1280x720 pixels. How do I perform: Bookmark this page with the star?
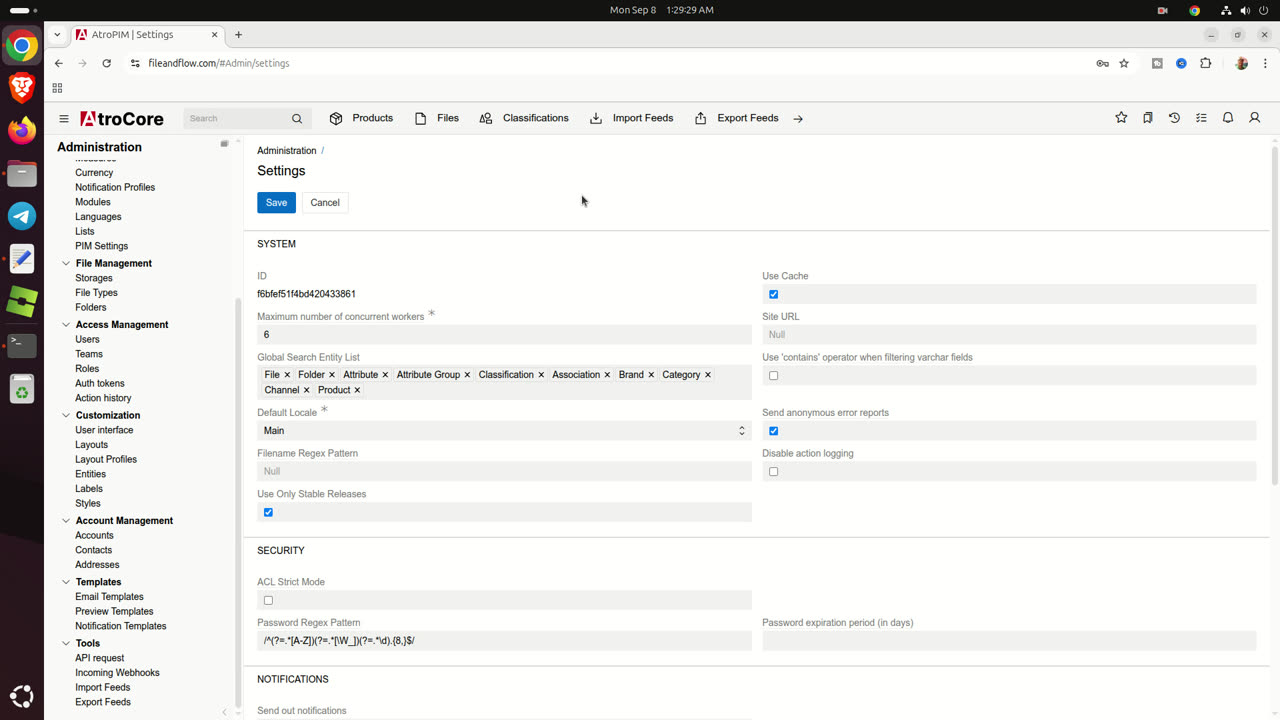(1124, 63)
